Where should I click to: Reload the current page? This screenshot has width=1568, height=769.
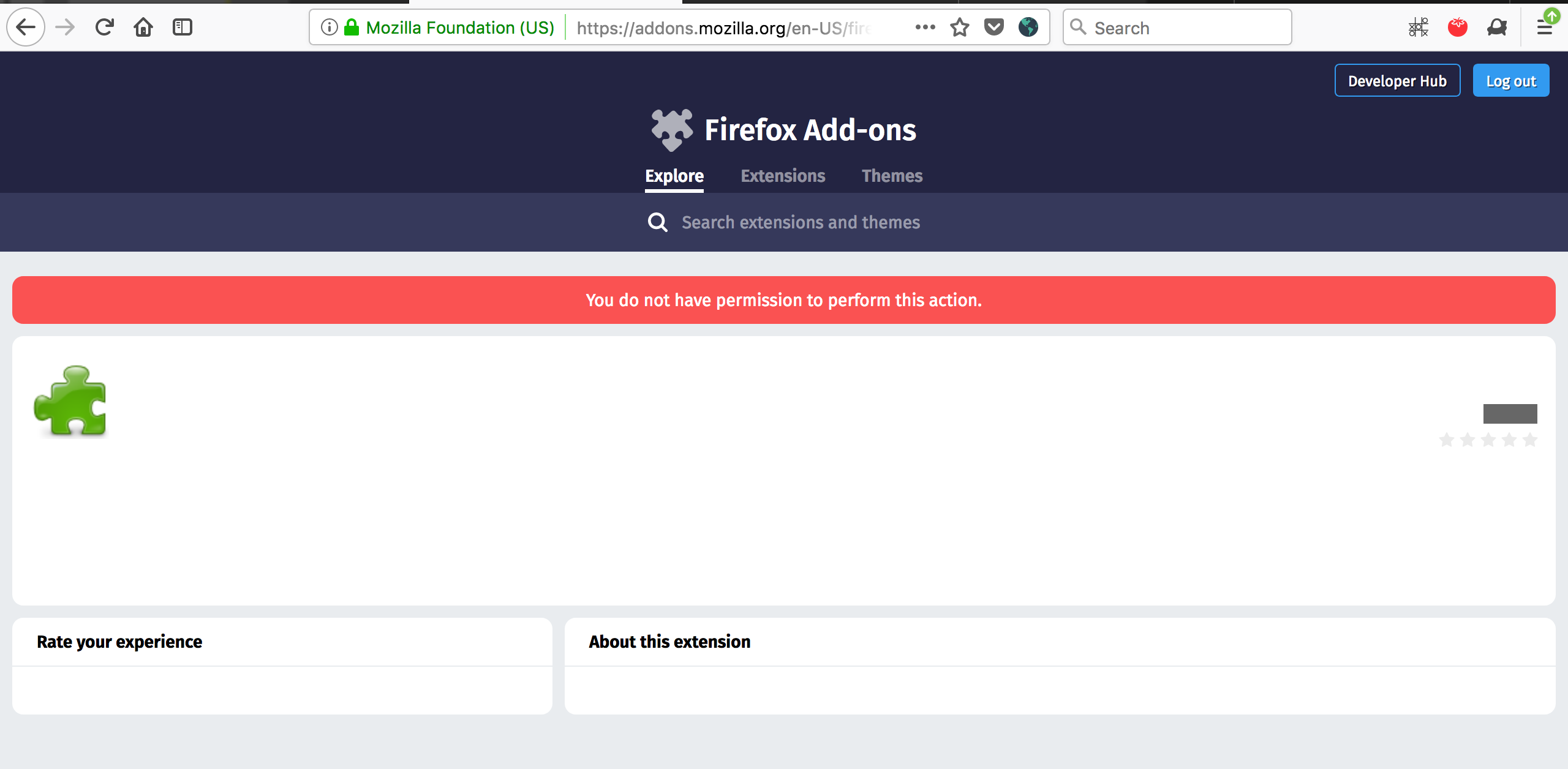[x=104, y=27]
